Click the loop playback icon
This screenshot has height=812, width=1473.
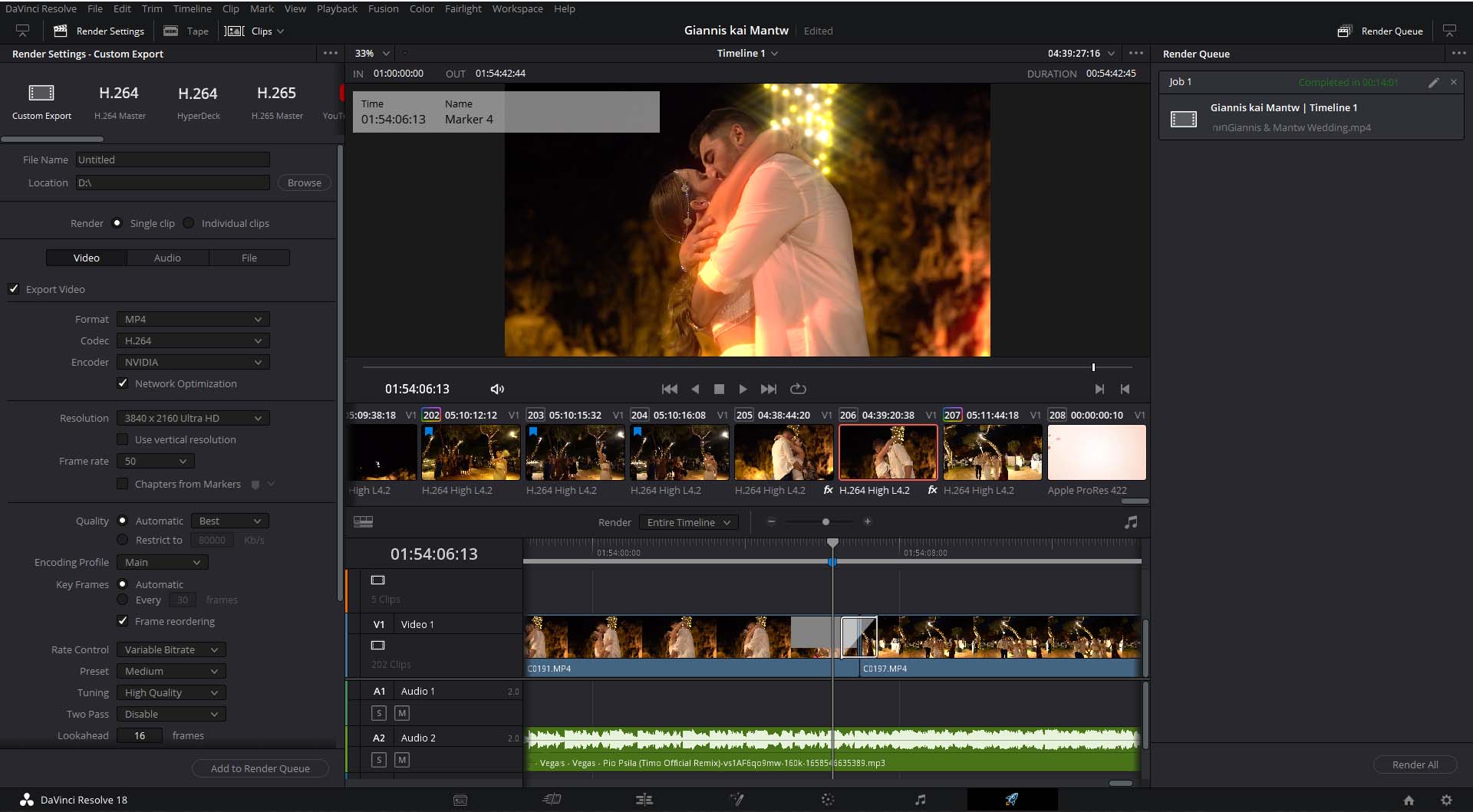click(x=798, y=389)
